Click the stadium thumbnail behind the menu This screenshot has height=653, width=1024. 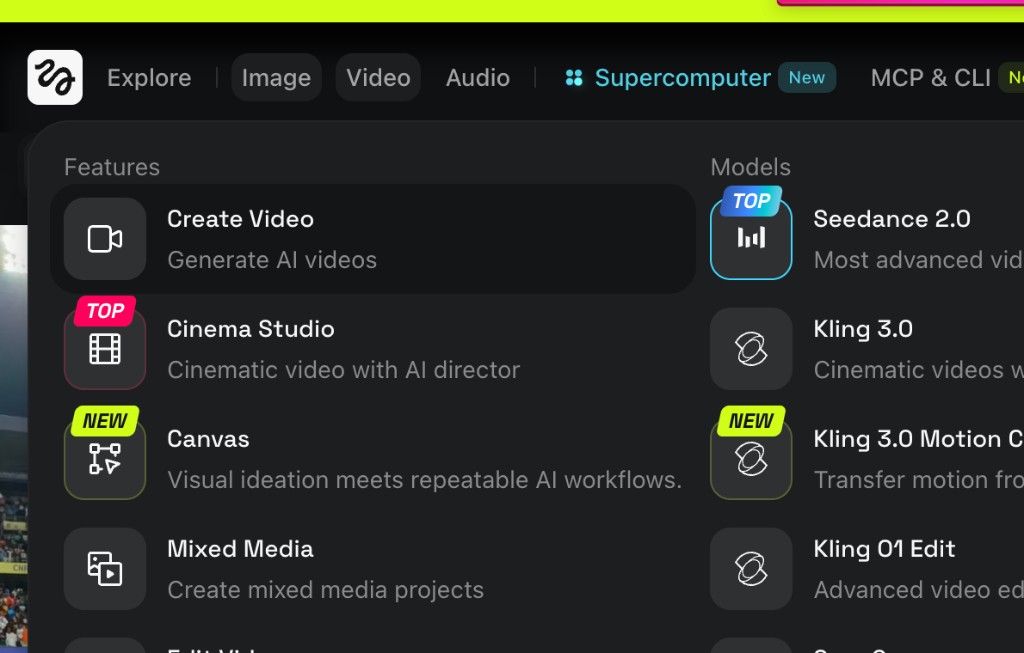[x=14, y=438]
